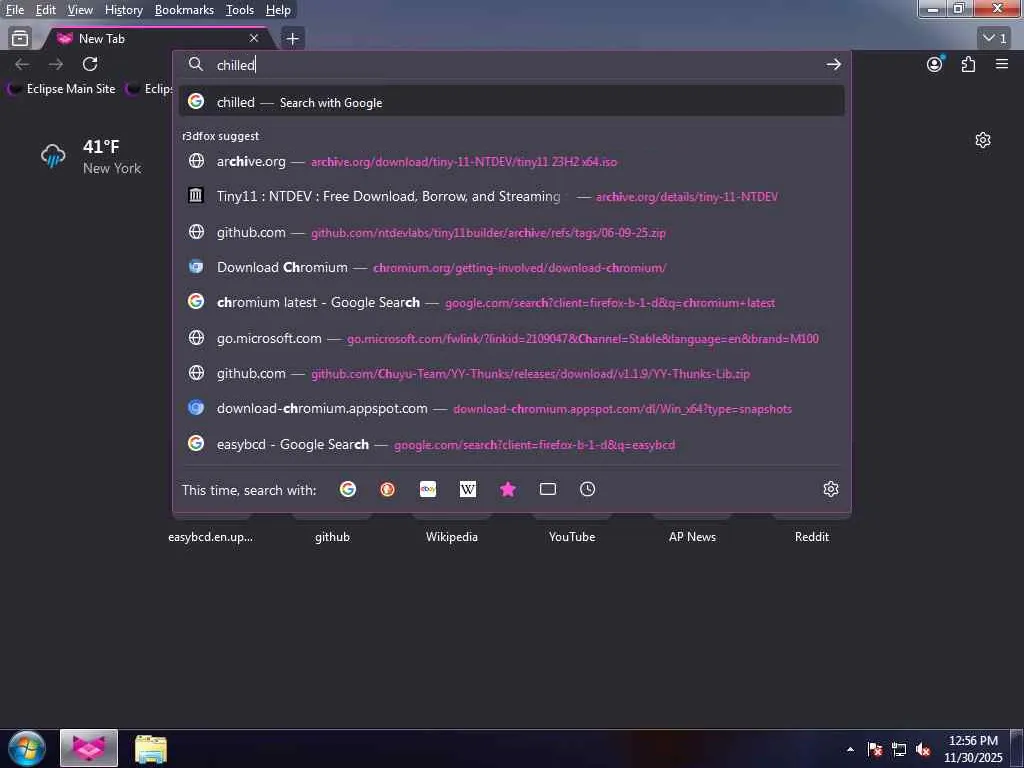Open search settings gear in suggestion panel
This screenshot has height=768, width=1024.
coord(831,489)
